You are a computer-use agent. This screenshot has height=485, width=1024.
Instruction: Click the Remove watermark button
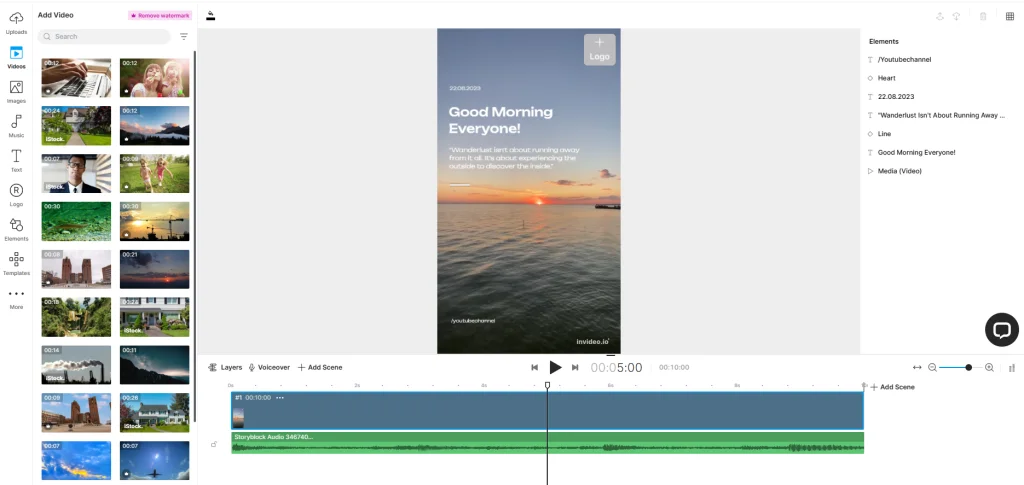[x=160, y=15]
